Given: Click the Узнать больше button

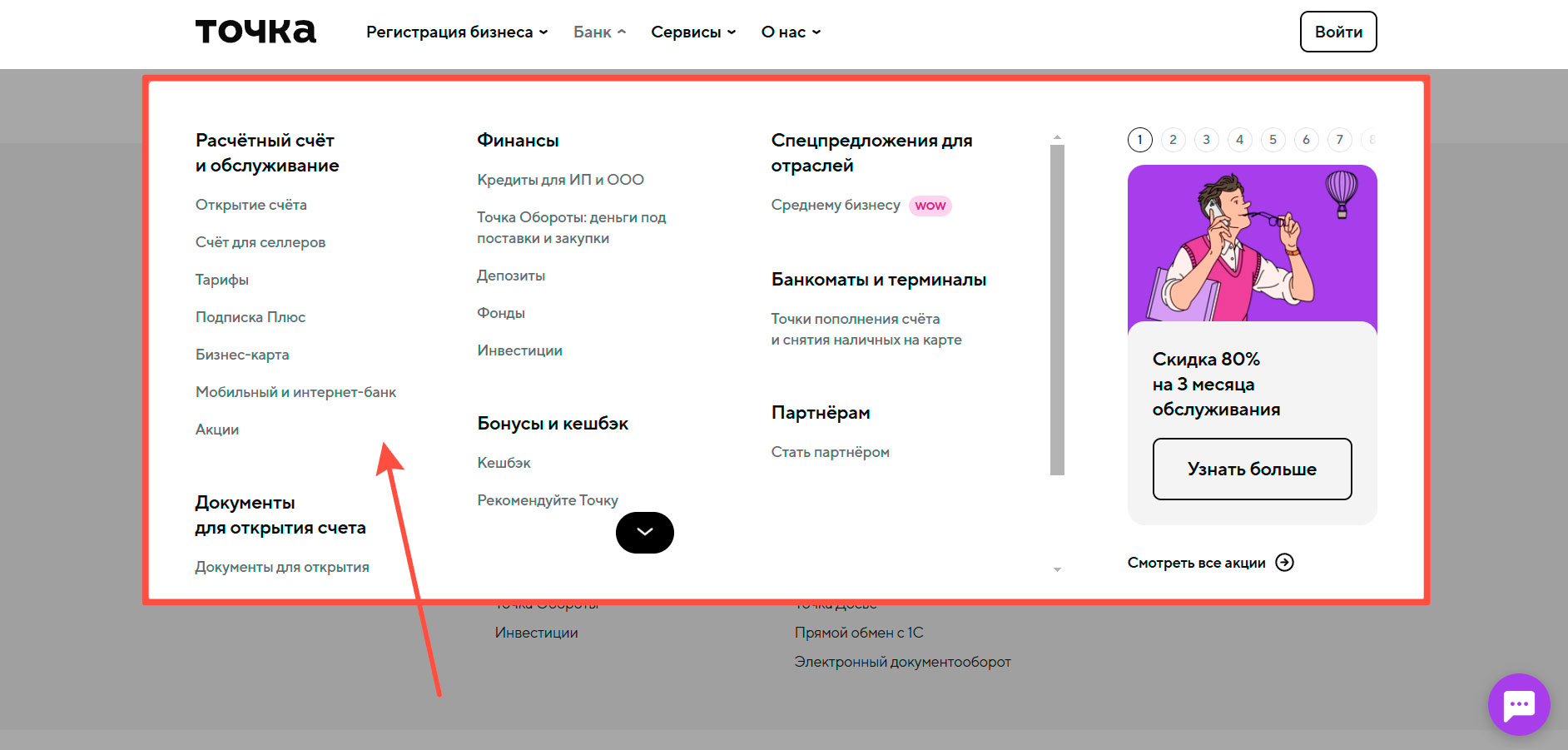Looking at the screenshot, I should click(x=1252, y=469).
